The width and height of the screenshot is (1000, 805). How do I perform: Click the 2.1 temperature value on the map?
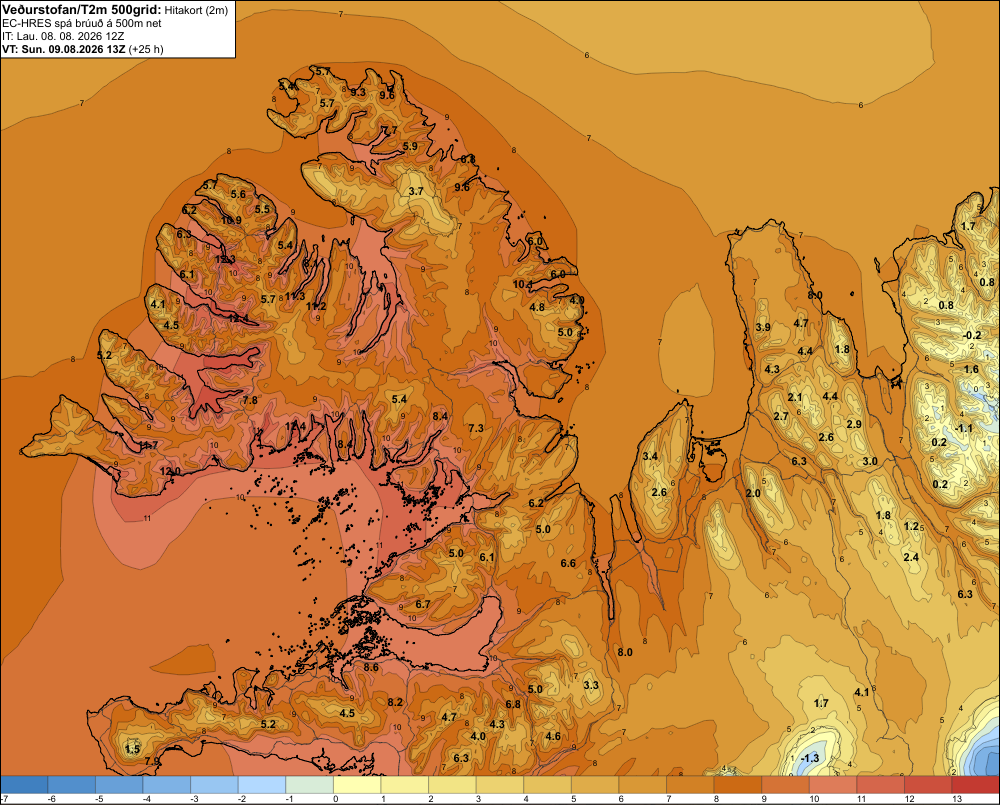(794, 397)
